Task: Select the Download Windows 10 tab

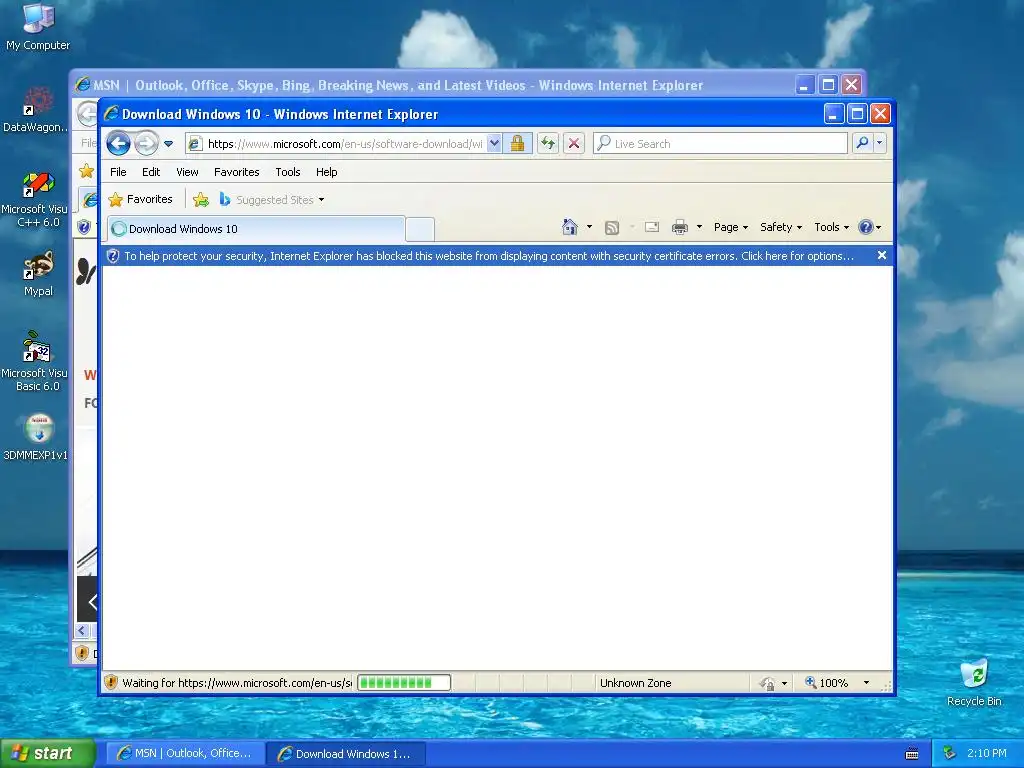Action: tap(256, 229)
